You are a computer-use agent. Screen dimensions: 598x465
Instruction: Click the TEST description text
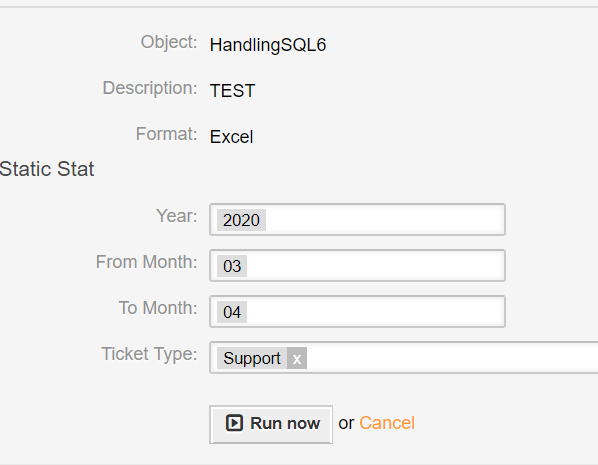pos(232,91)
